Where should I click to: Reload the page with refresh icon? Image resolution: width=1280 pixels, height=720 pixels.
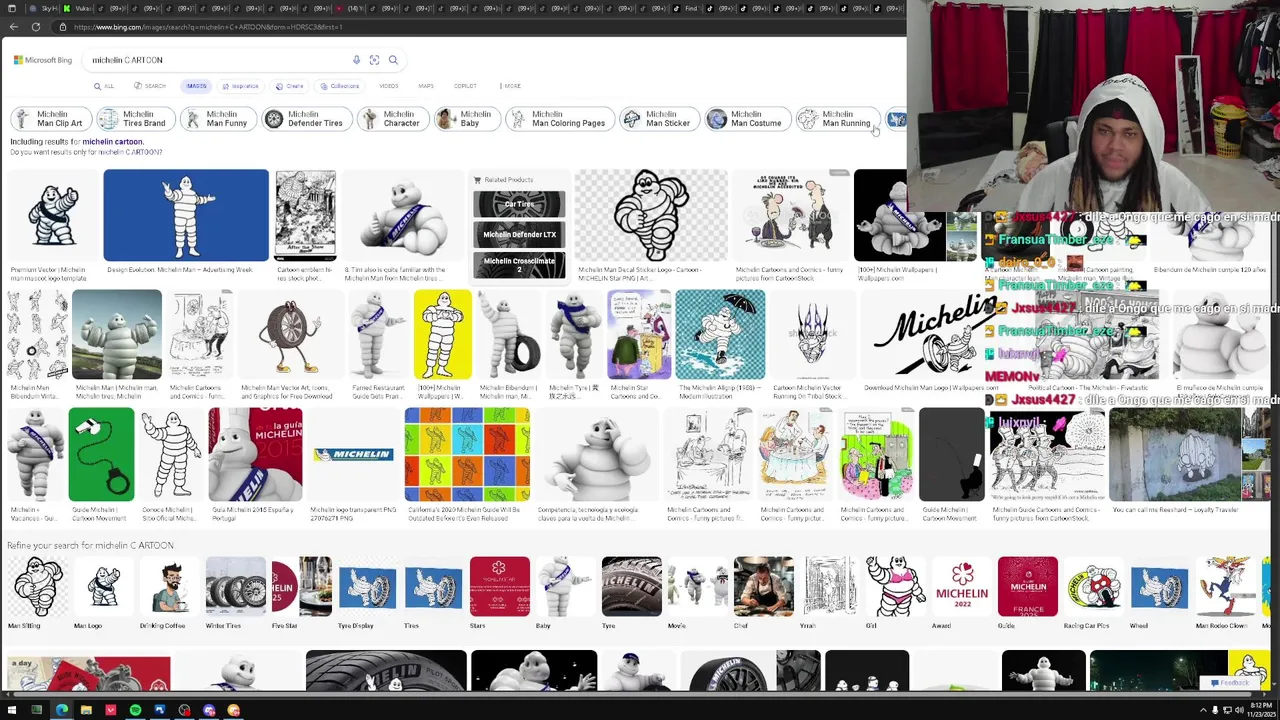[x=36, y=27]
